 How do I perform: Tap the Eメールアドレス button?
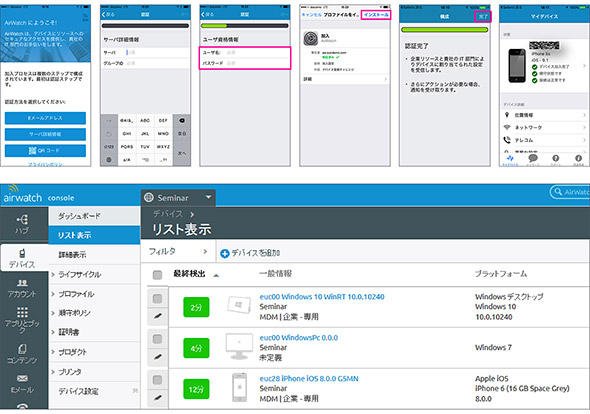click(45, 118)
